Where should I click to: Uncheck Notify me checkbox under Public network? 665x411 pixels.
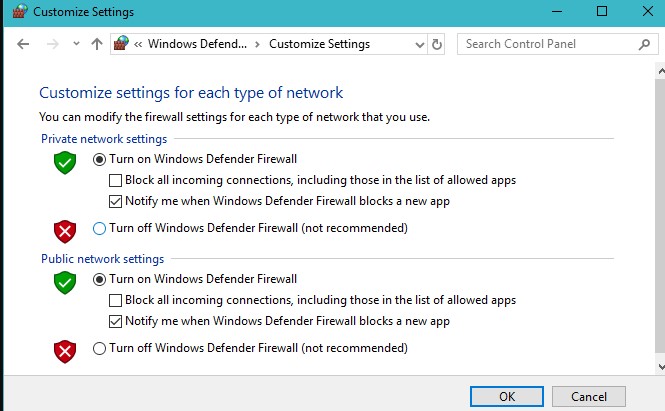(x=115, y=321)
